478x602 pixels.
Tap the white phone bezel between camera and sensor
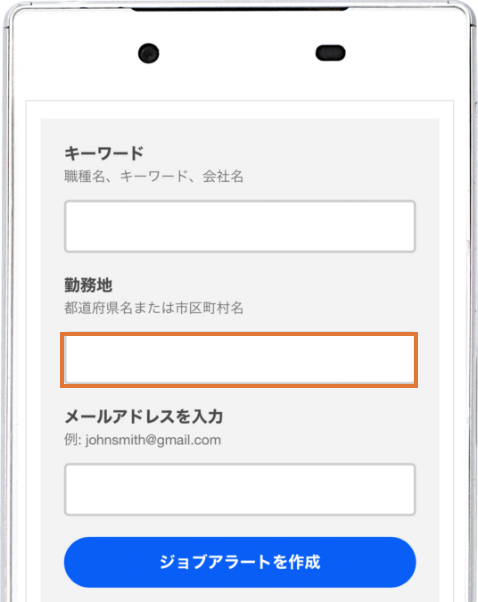click(237, 53)
